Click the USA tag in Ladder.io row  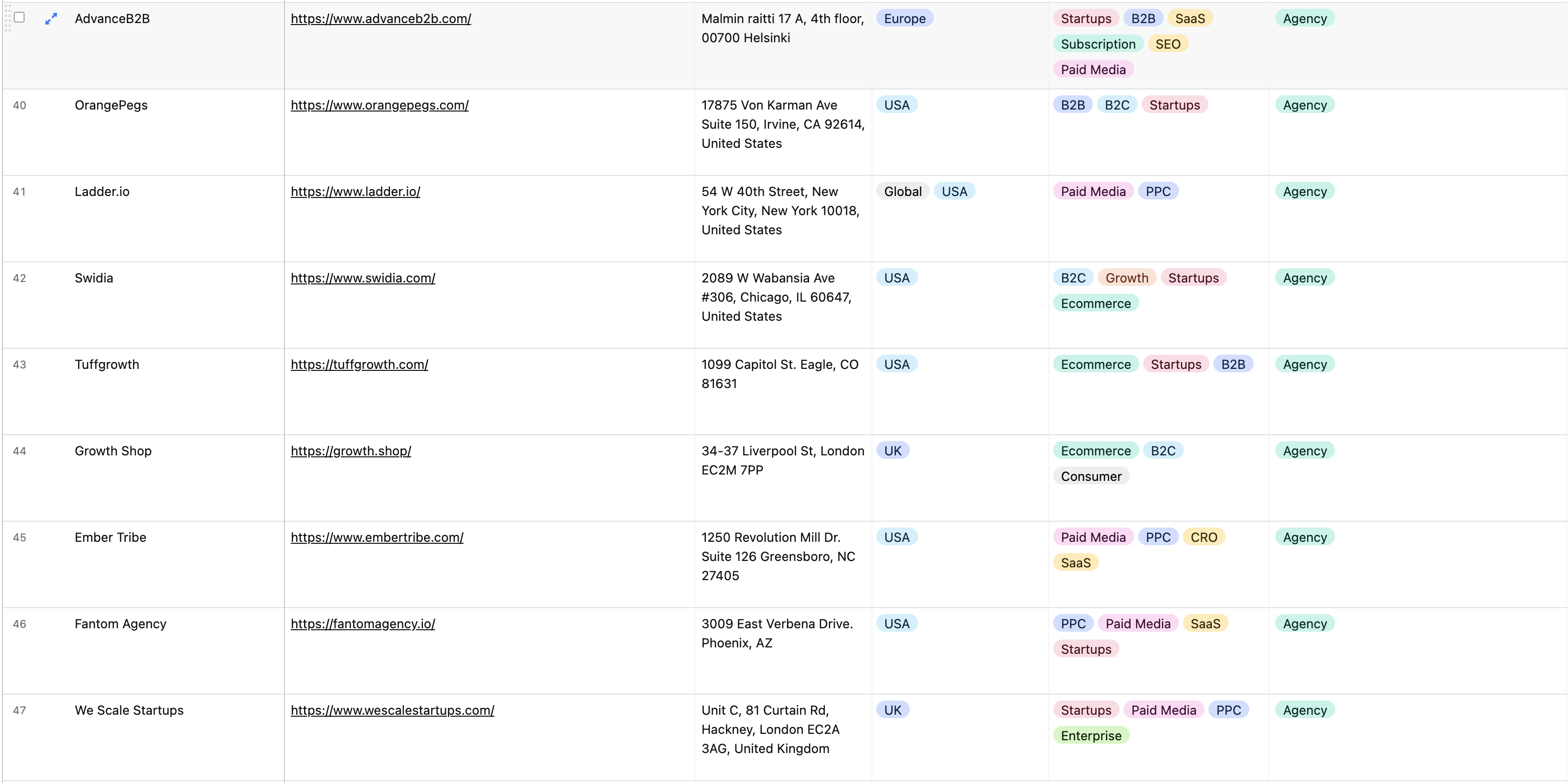[x=954, y=191]
